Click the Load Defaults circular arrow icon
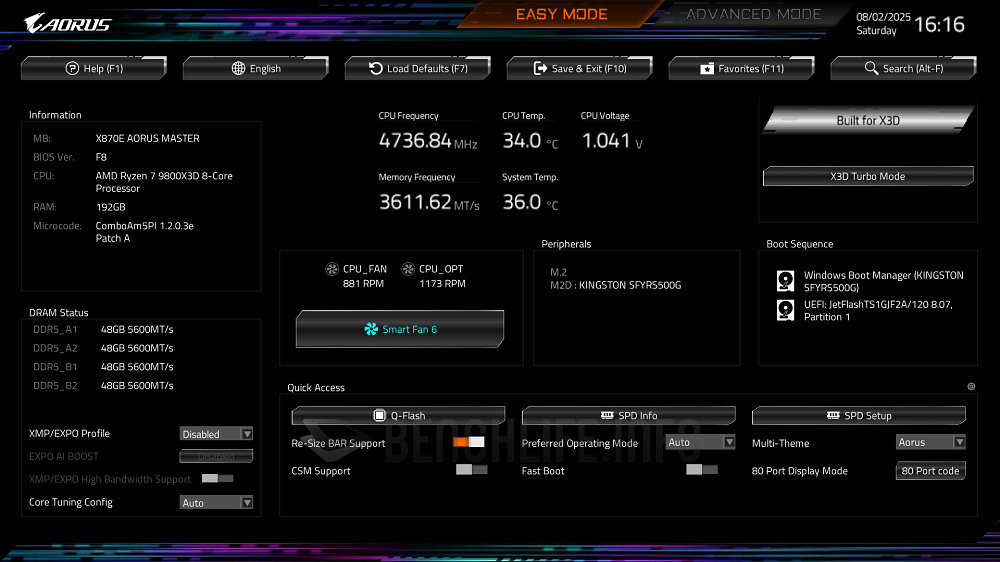 point(376,68)
